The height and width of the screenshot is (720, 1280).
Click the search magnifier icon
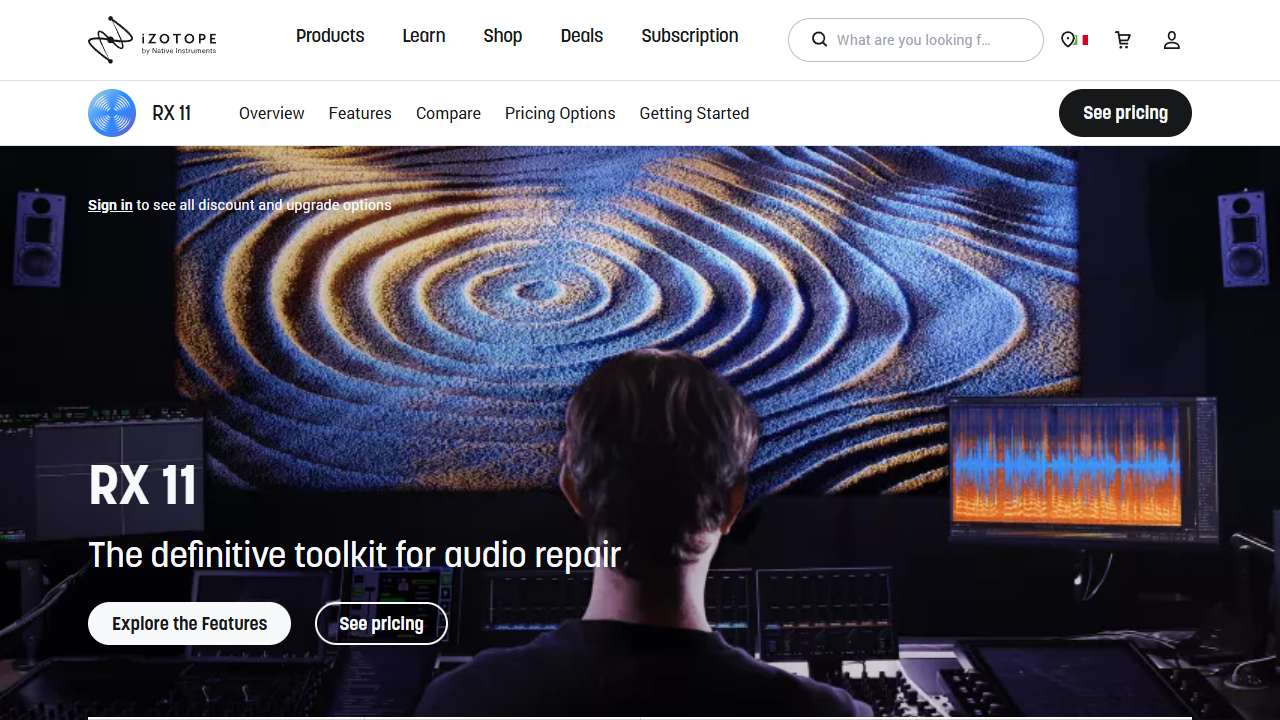[x=819, y=40]
